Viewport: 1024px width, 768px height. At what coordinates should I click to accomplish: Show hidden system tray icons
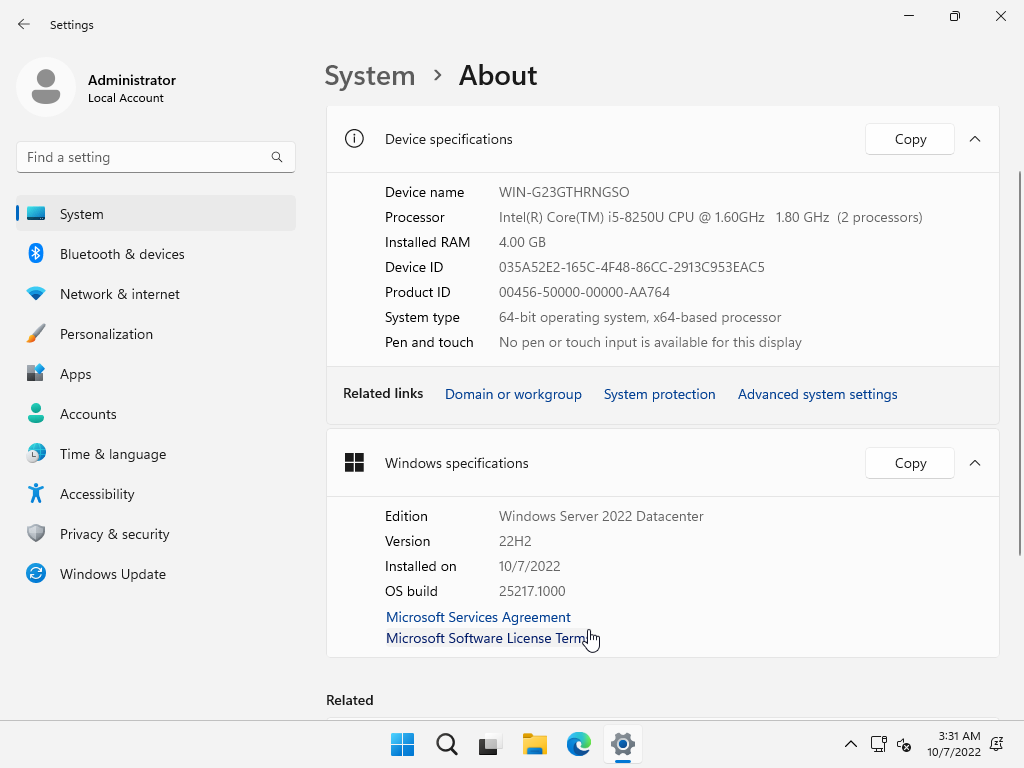pos(850,744)
